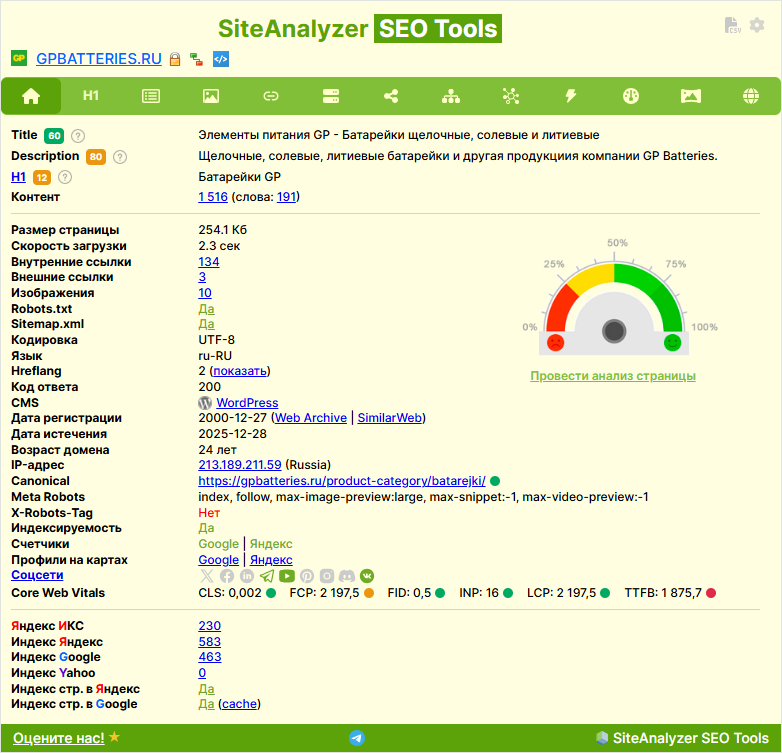Open the YouTube social profile icon
782x753 pixels.
[287, 576]
